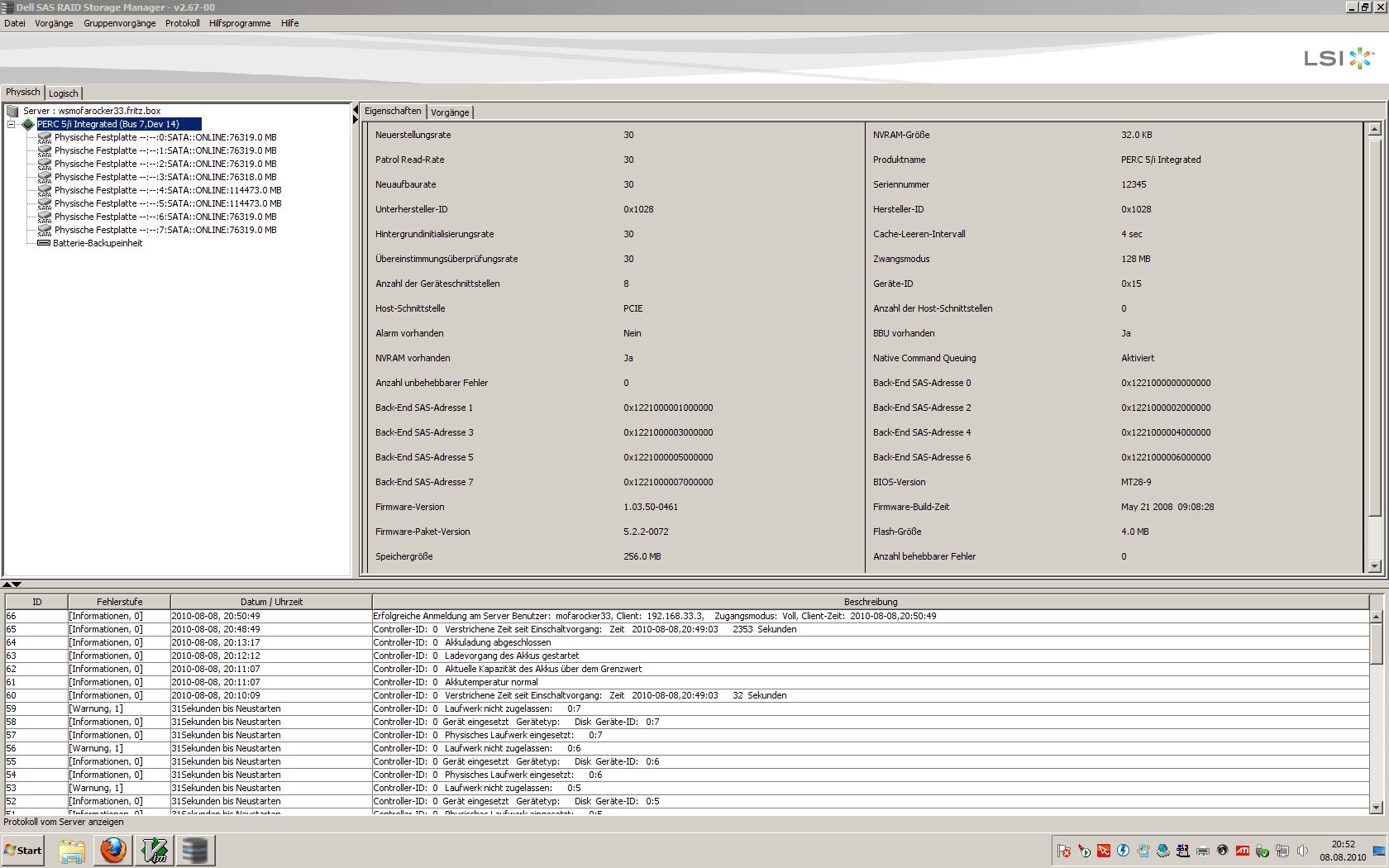Open the green checkmark taskbar application
This screenshot has width=1389, height=868.
click(x=155, y=851)
